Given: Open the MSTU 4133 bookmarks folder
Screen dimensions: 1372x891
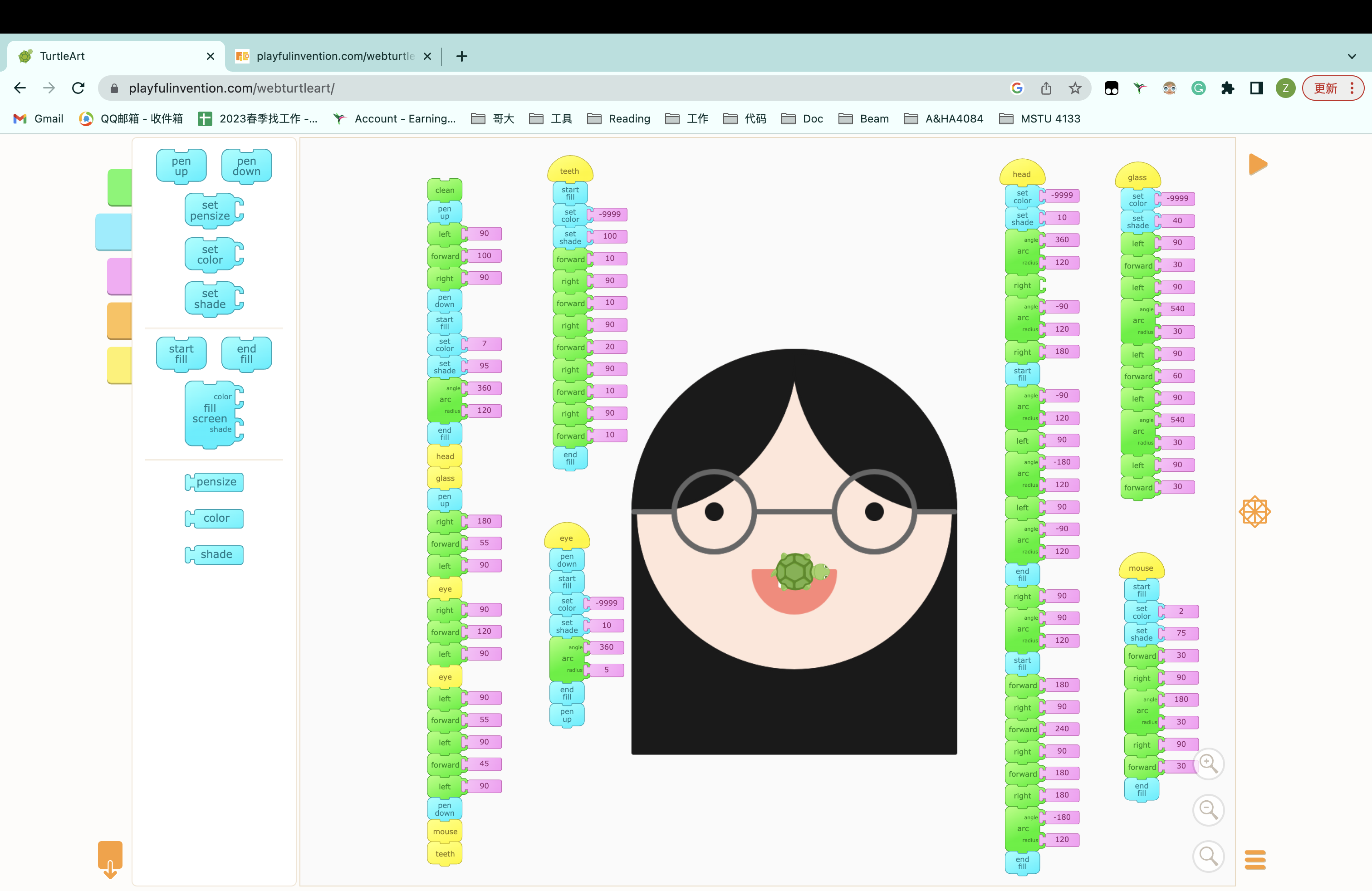Looking at the screenshot, I should click(x=1039, y=119).
